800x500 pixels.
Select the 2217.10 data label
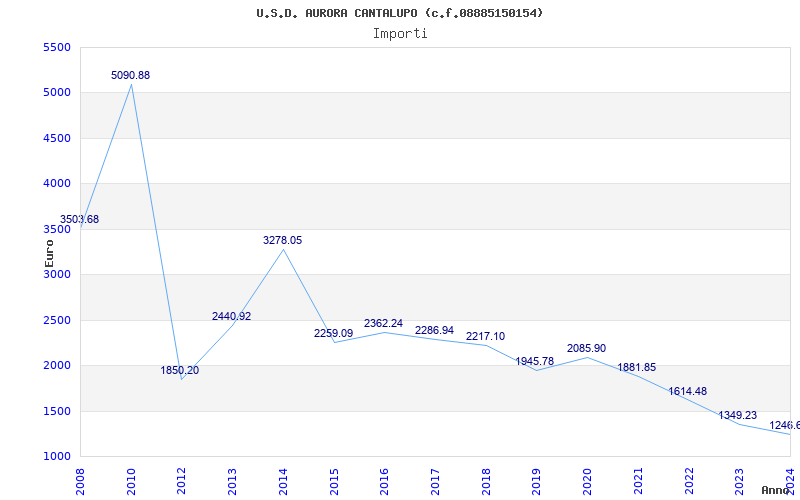[x=485, y=337]
